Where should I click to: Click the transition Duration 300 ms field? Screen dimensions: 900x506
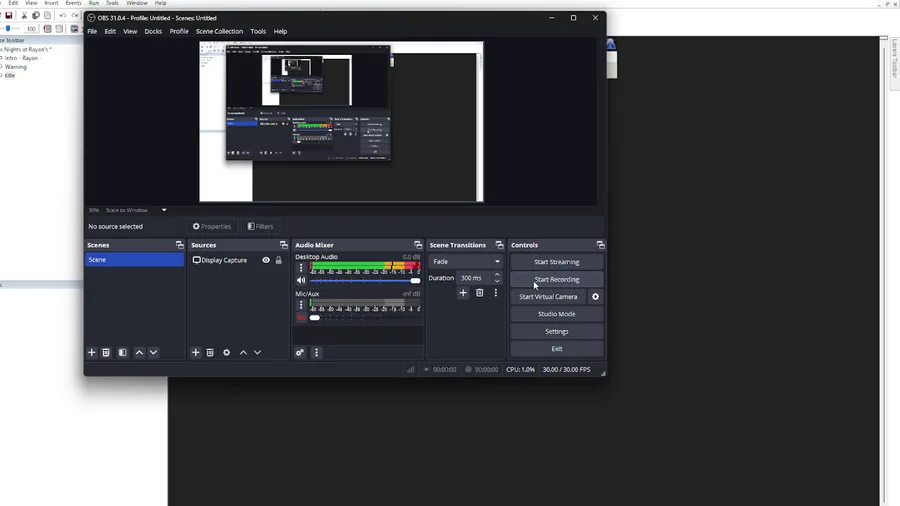[475, 278]
